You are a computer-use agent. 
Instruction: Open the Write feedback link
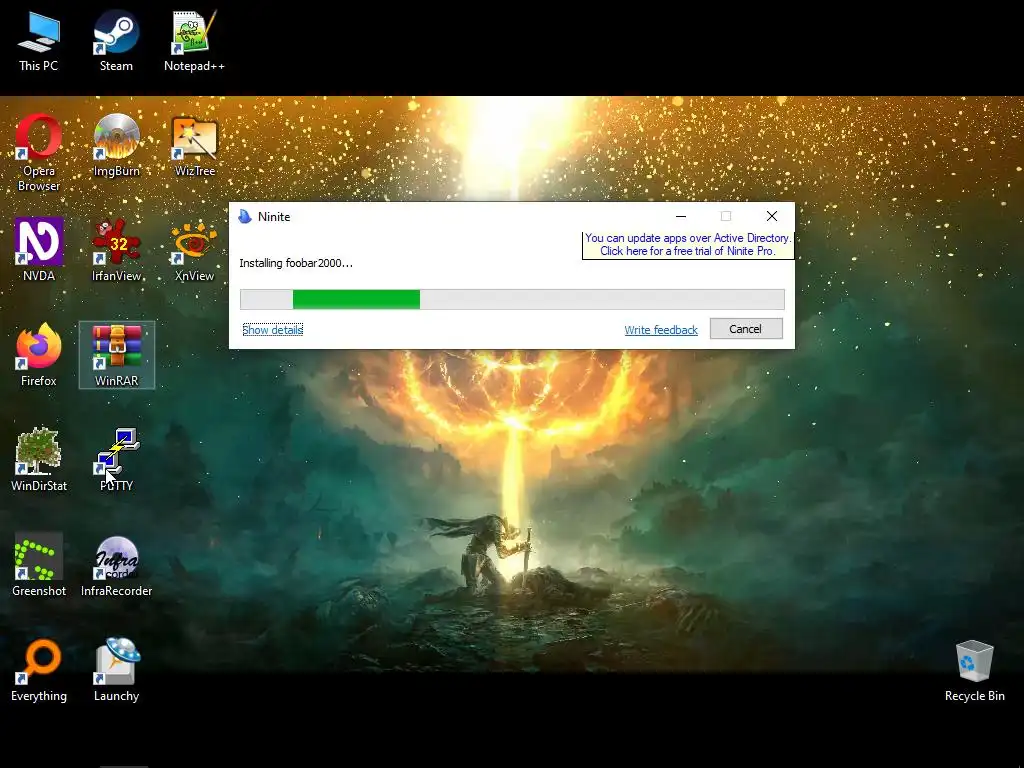661,330
